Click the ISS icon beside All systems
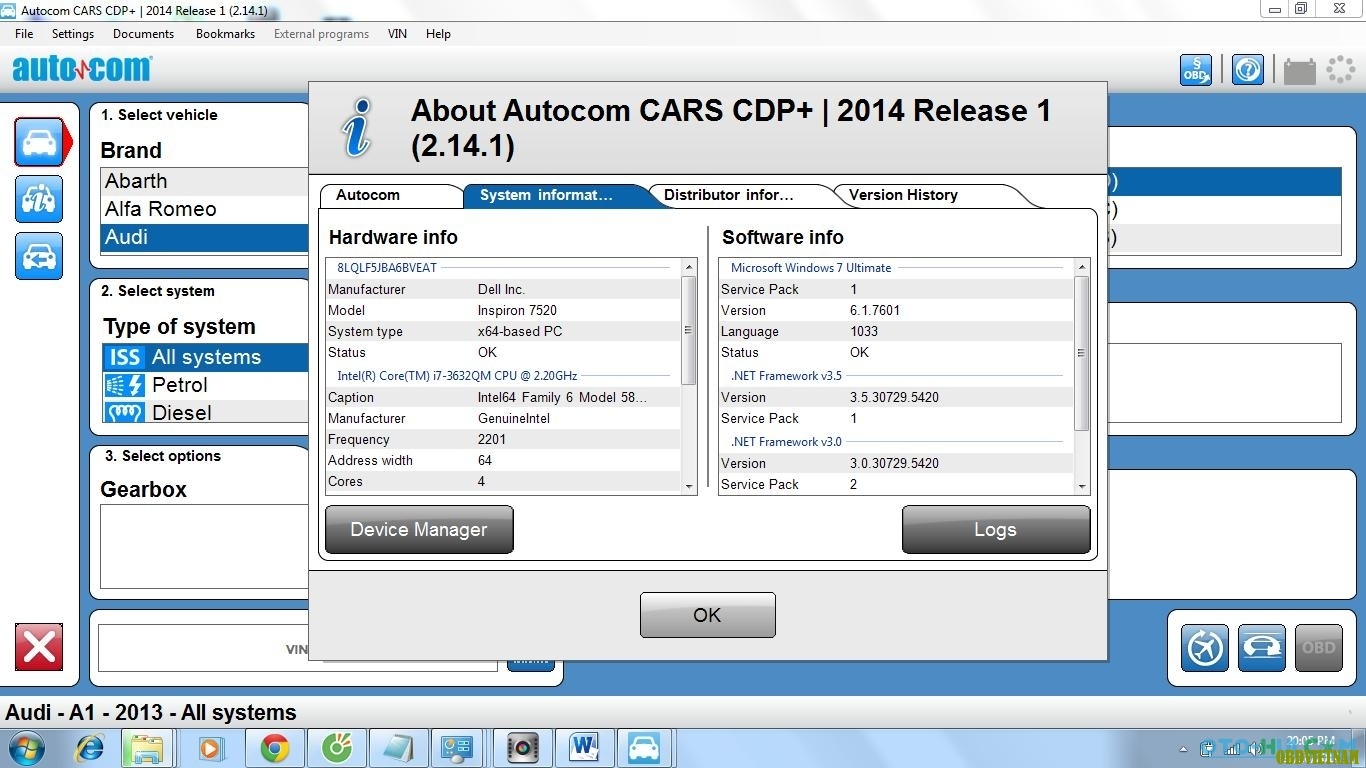The height and width of the screenshot is (768, 1366). pyautogui.click(x=125, y=357)
